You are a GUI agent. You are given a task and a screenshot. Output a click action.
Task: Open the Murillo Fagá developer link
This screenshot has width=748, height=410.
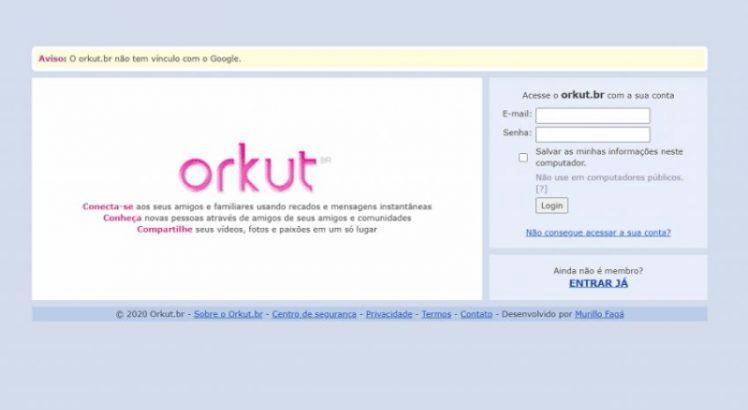click(599, 314)
